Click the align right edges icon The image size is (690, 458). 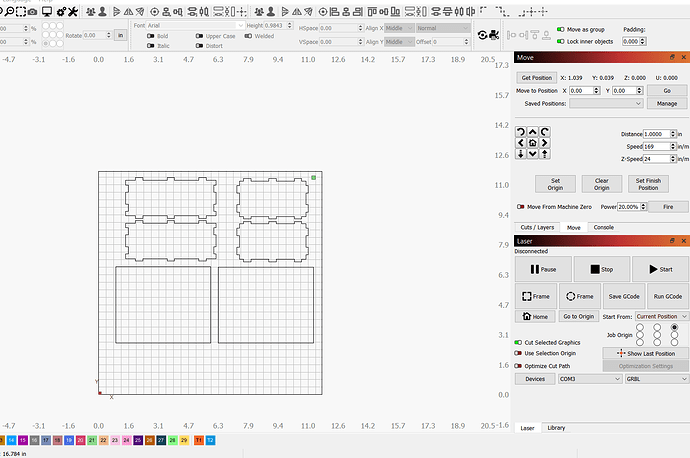coord(358,12)
